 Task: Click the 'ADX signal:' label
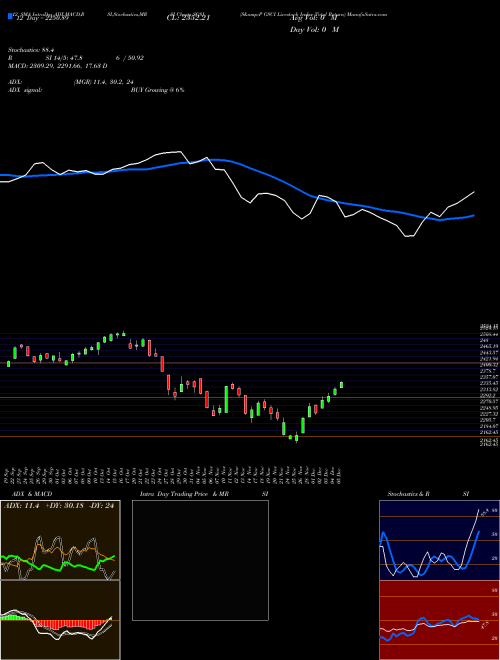point(25,90)
